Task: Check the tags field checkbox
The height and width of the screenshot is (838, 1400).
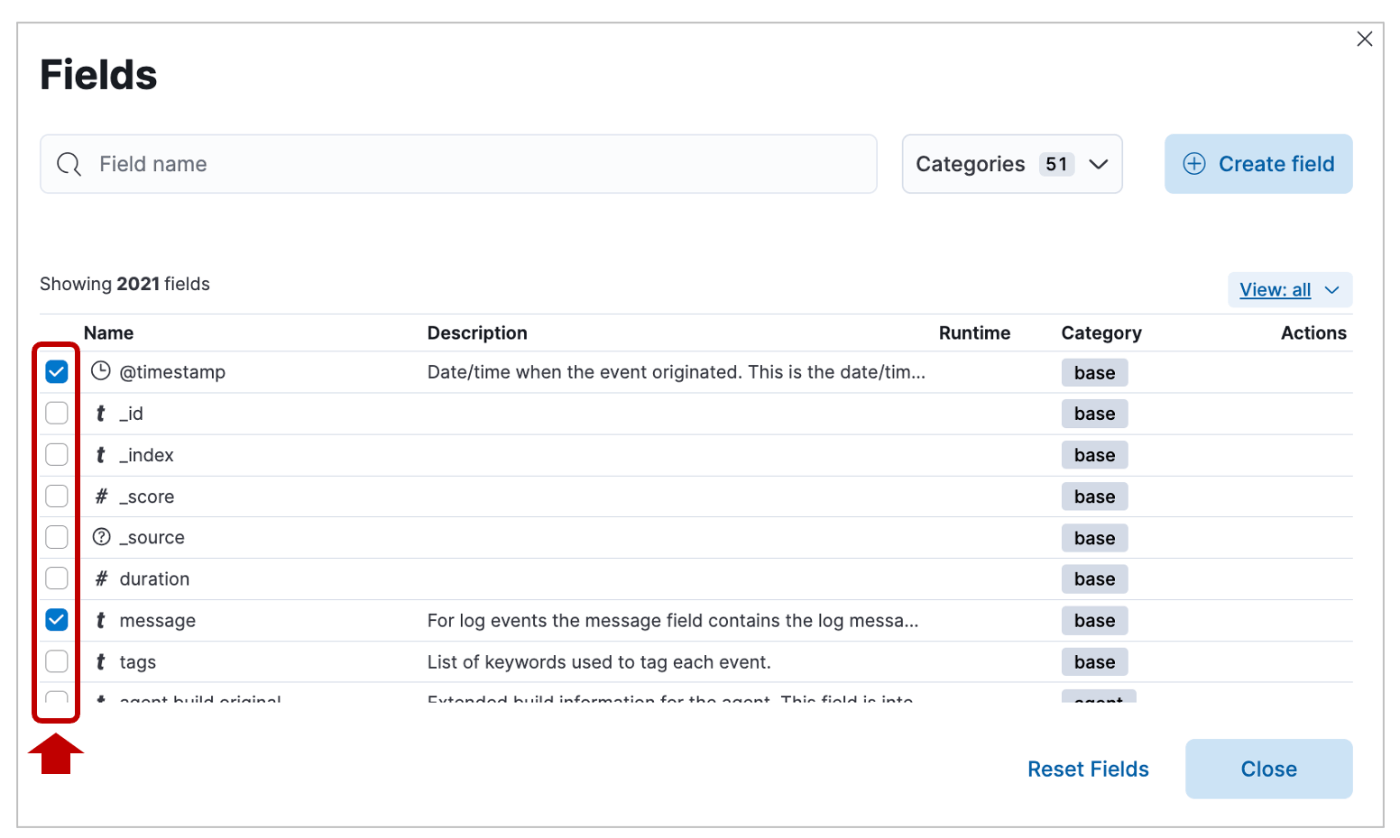Action: pos(57,662)
